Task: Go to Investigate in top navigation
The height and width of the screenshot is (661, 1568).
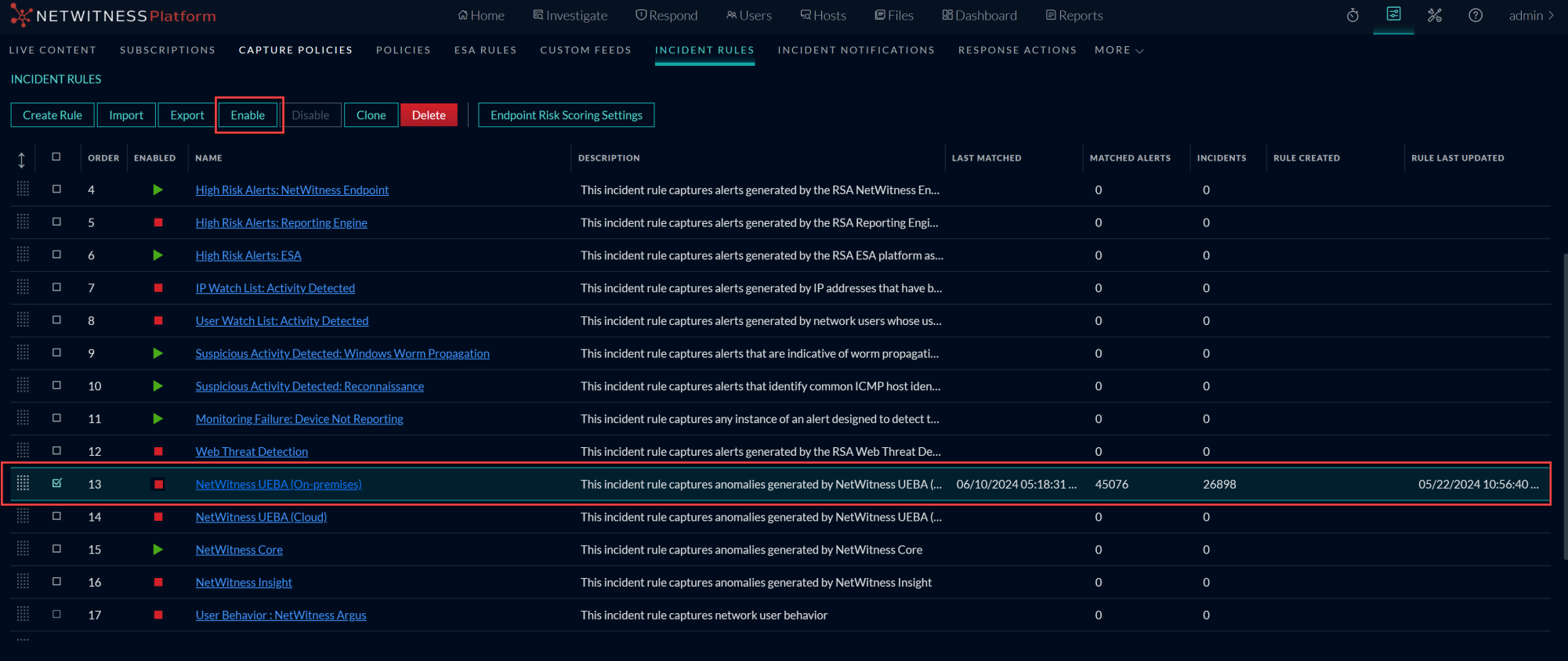Action: (x=570, y=16)
